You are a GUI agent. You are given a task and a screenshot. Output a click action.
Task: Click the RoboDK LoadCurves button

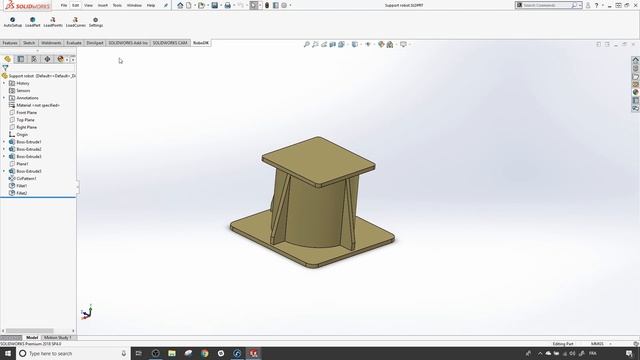point(76,22)
